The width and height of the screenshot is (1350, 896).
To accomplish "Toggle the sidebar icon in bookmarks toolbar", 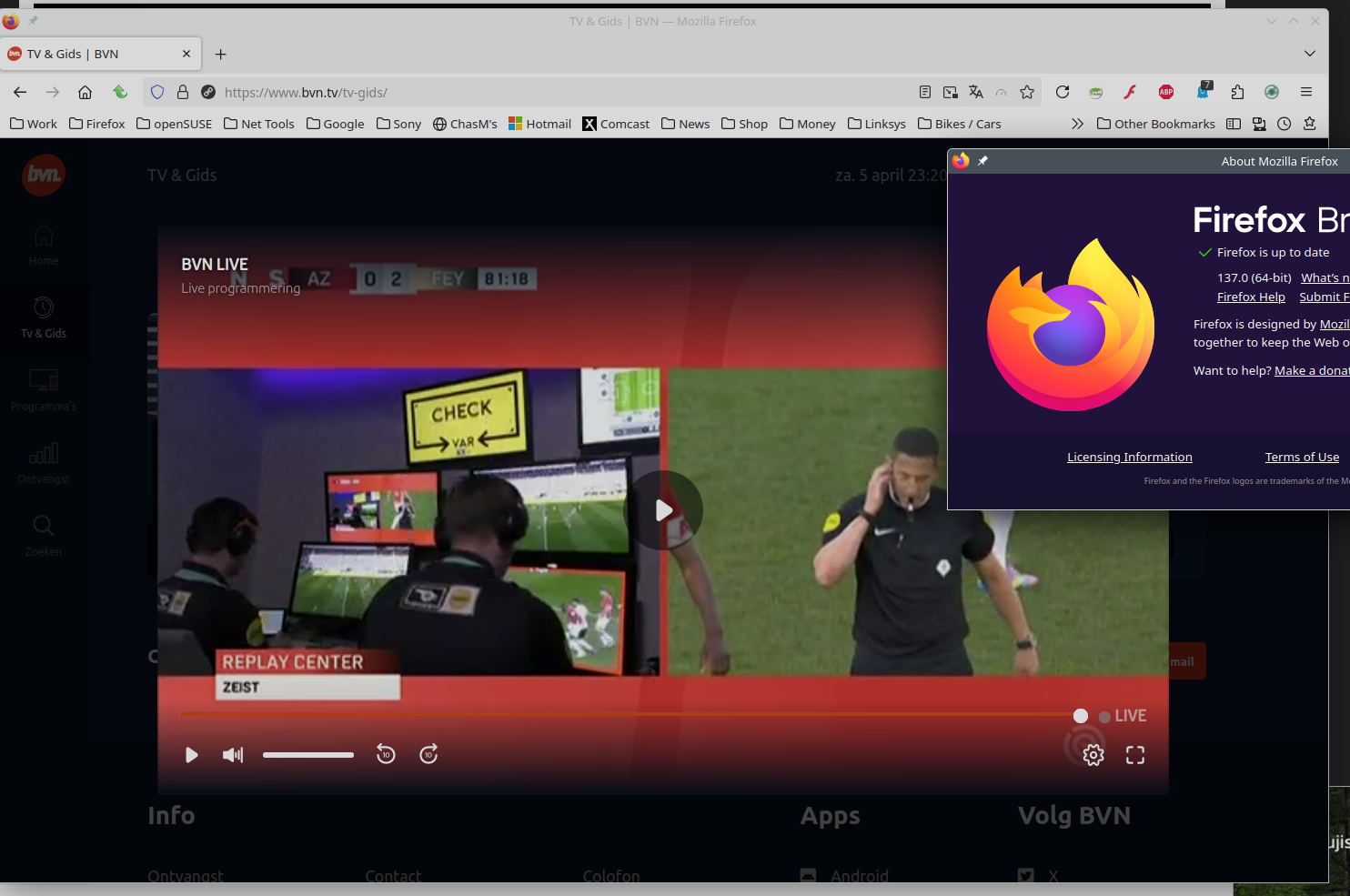I will tap(1234, 124).
